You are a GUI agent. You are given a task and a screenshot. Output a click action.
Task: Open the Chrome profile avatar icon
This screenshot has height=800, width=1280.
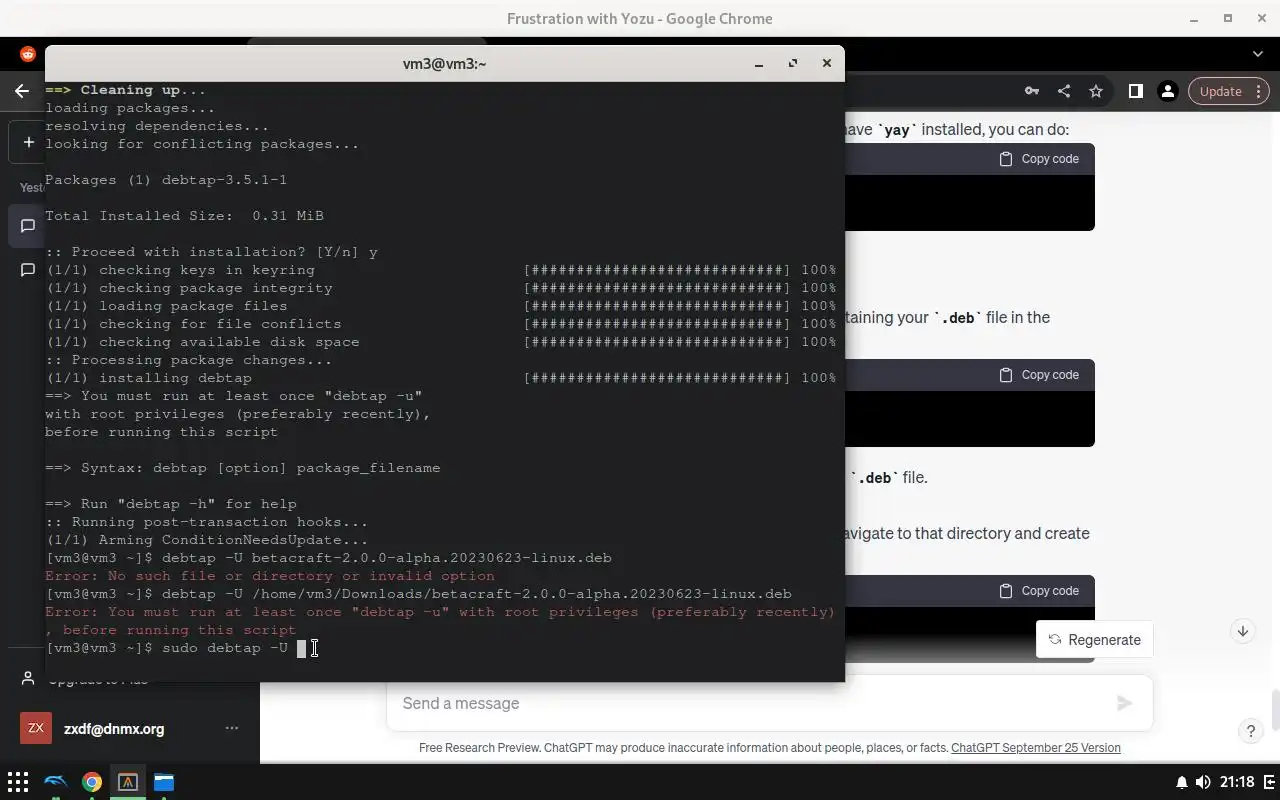[1167, 91]
